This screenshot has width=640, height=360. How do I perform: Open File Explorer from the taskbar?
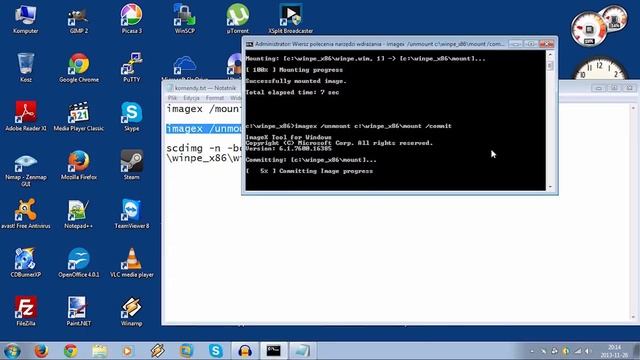point(100,351)
